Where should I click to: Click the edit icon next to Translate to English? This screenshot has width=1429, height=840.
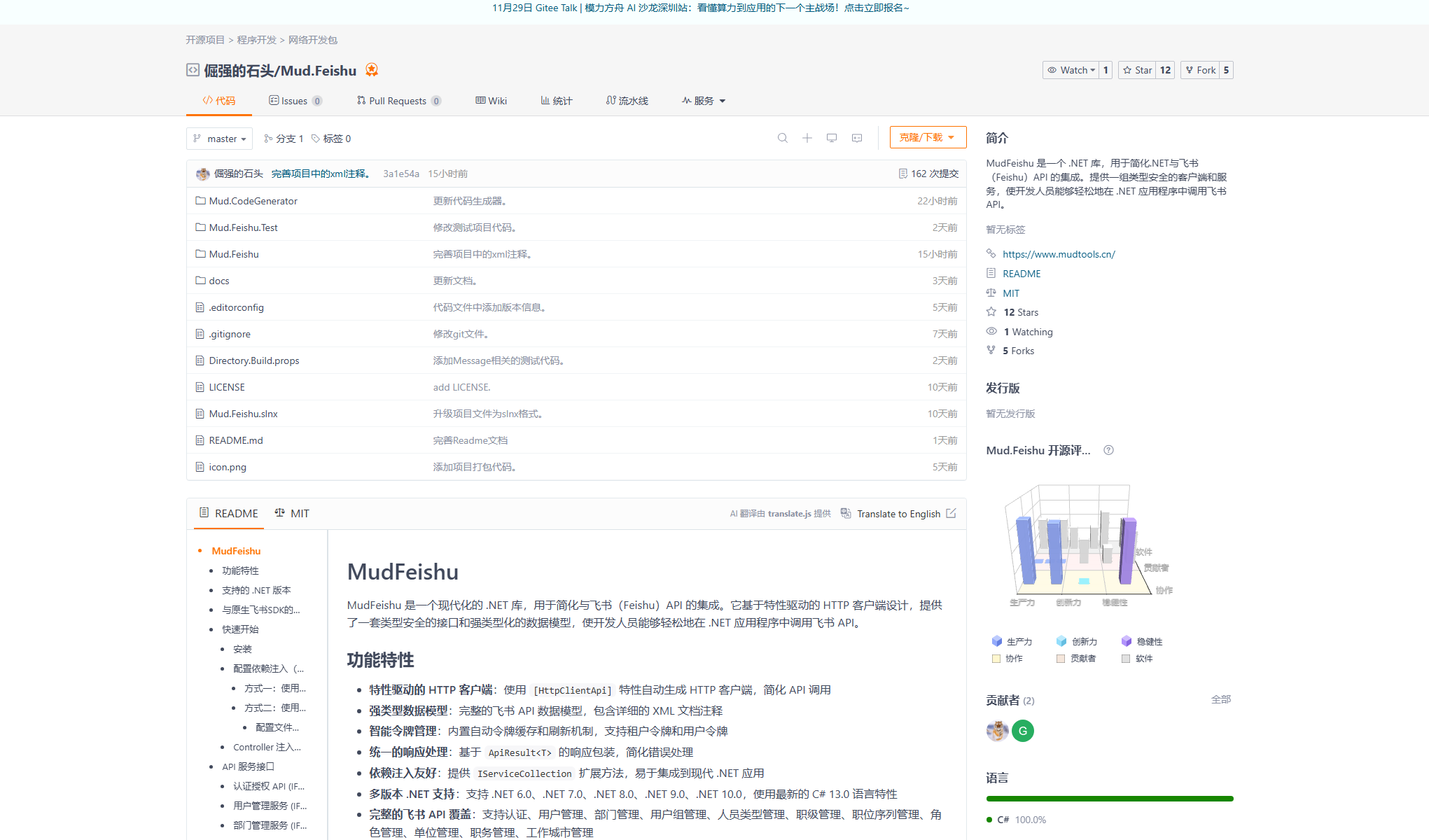click(951, 513)
